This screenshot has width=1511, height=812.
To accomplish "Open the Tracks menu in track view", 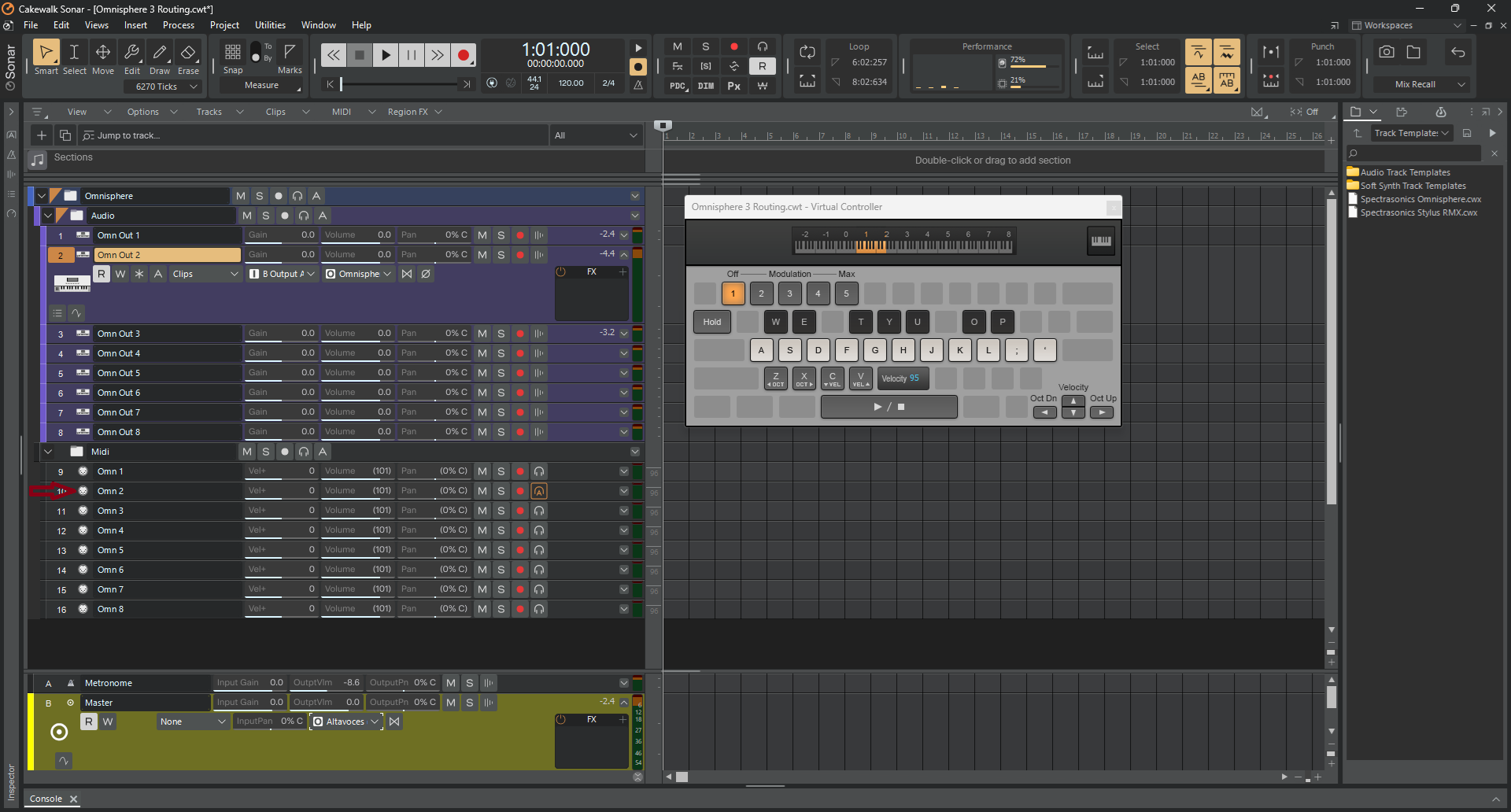I will (209, 112).
